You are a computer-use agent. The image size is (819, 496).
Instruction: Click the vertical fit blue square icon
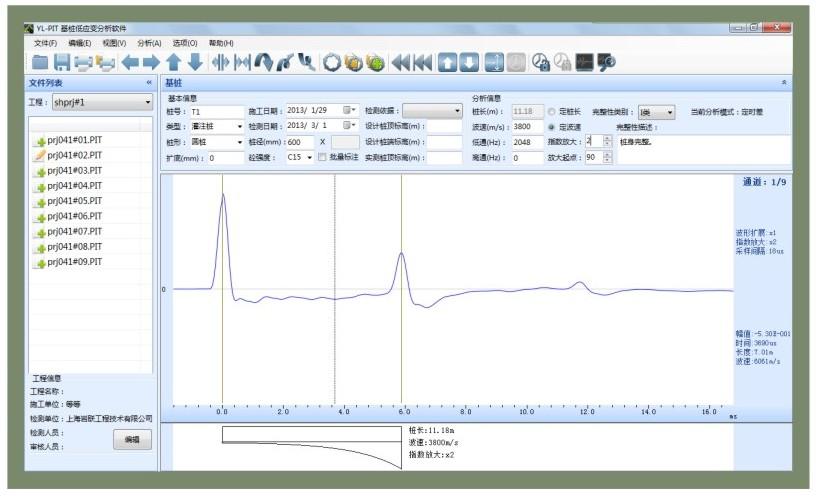tap(494, 63)
